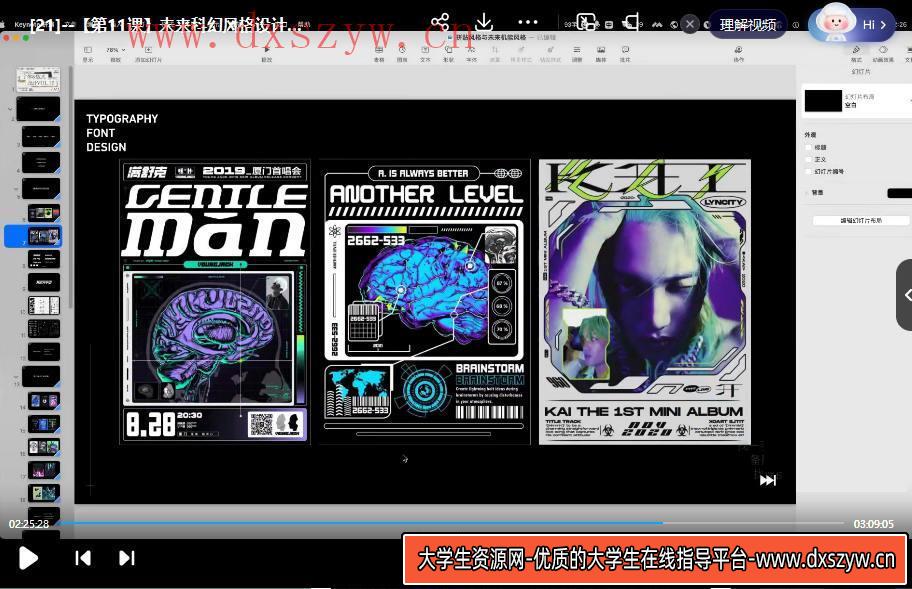
Task: Click the picture-in-picture icon in header
Action: pos(586,22)
